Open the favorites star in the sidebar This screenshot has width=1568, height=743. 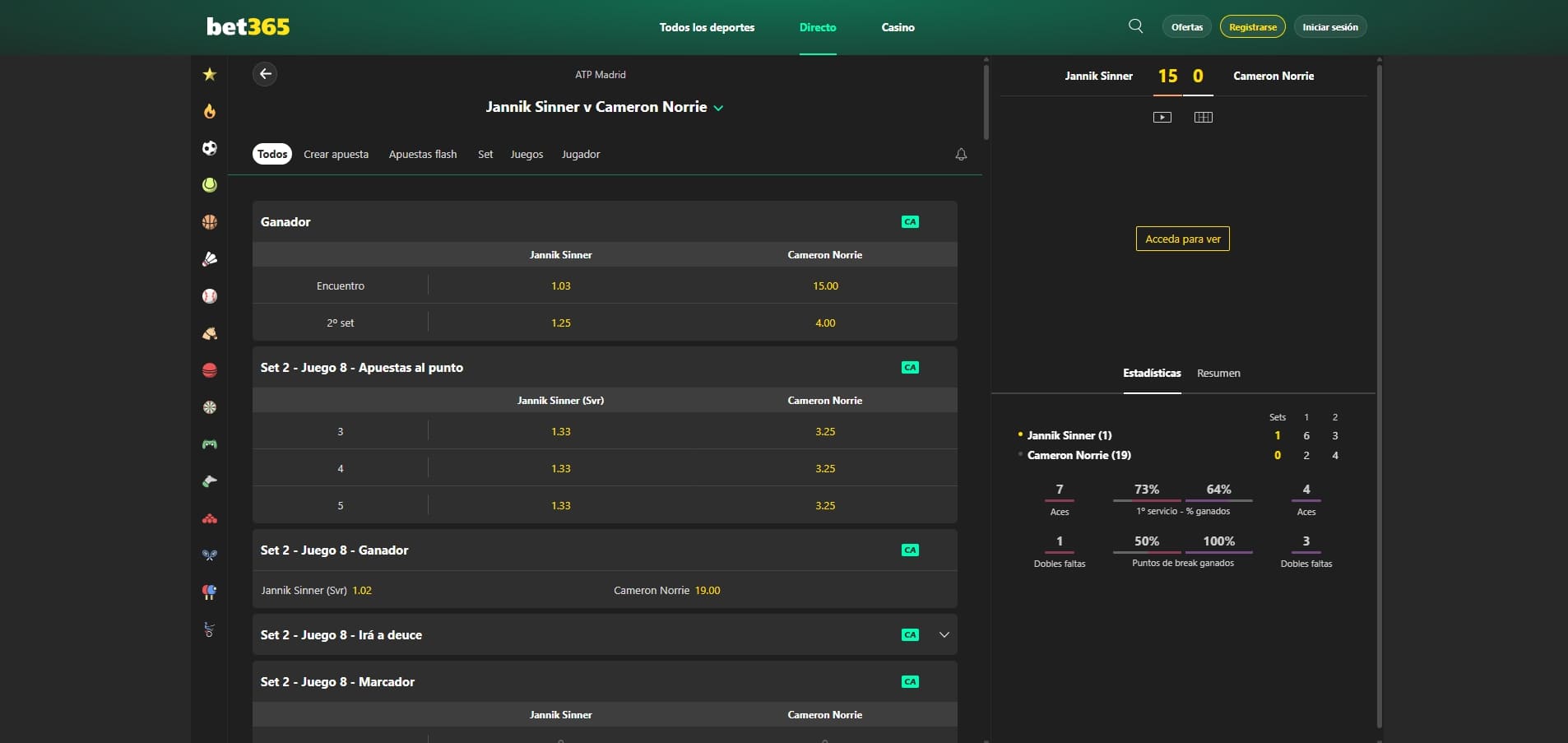tap(211, 74)
